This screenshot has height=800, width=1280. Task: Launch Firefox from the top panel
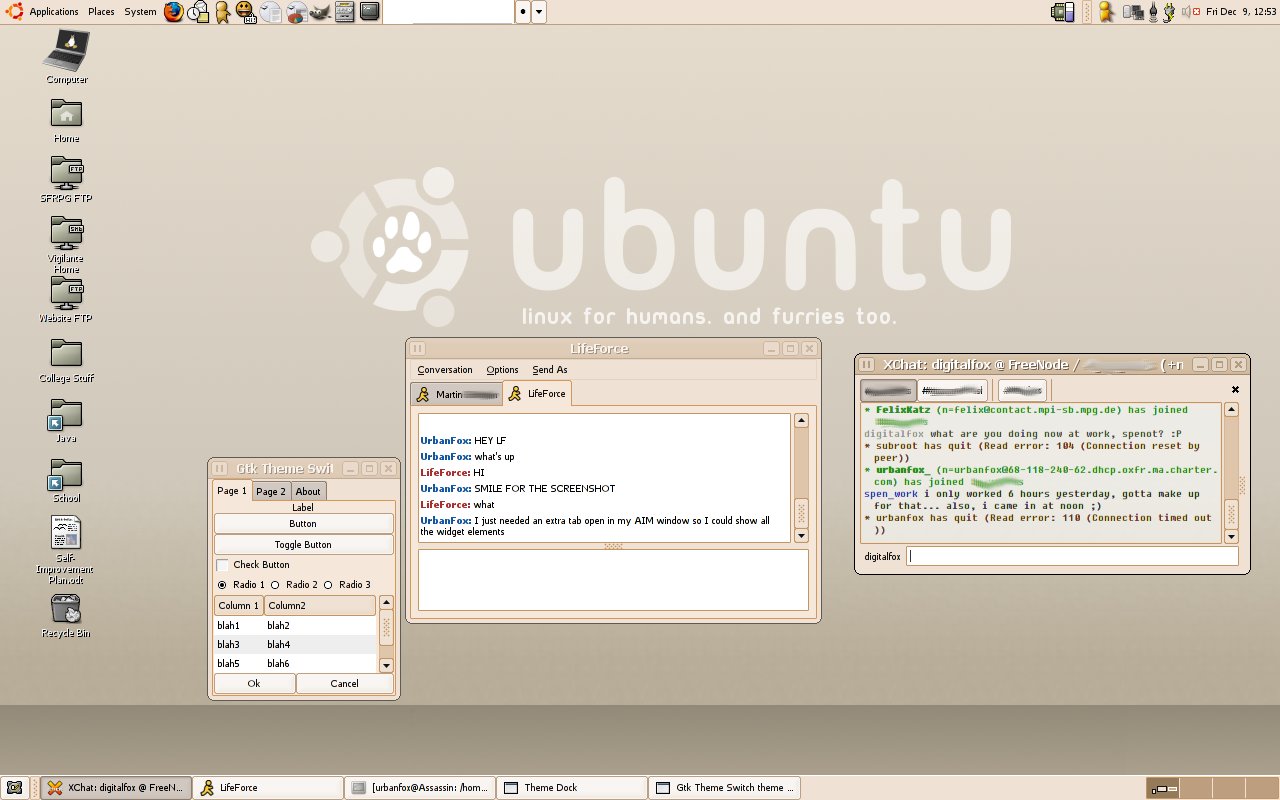click(174, 12)
